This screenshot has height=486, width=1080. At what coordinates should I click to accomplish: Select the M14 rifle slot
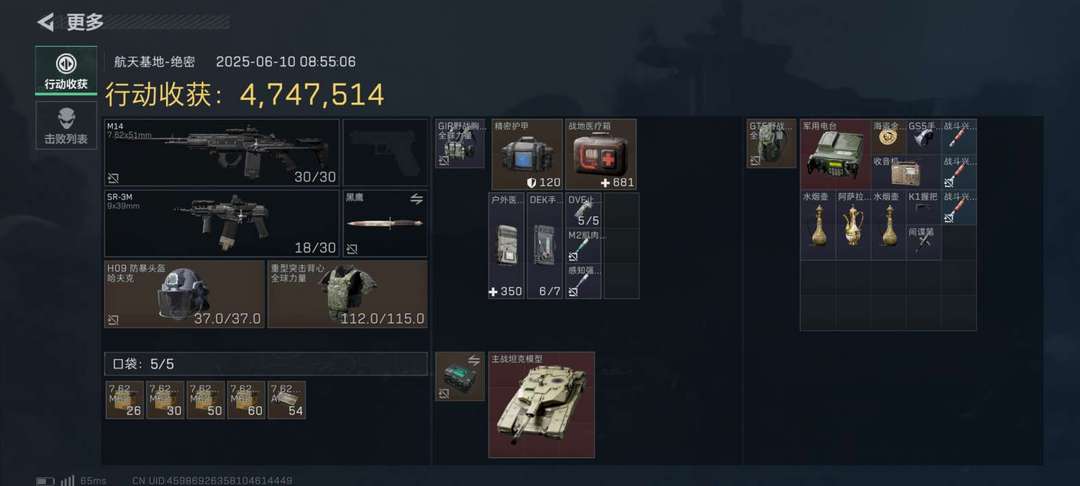[222, 152]
